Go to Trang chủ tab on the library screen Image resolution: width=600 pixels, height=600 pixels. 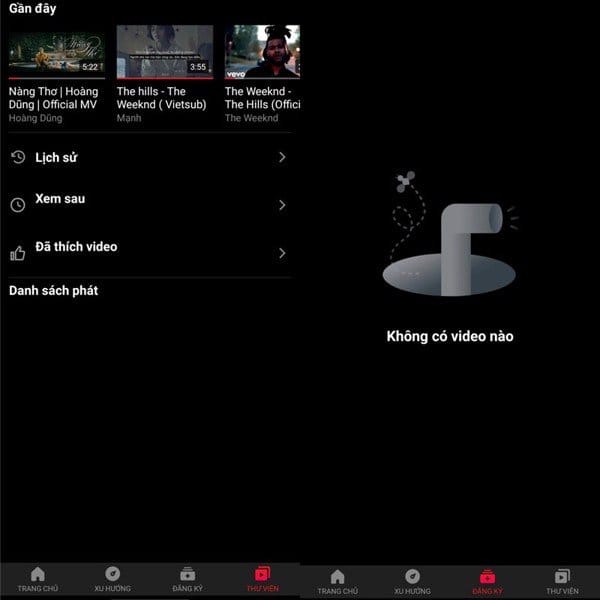[37, 580]
